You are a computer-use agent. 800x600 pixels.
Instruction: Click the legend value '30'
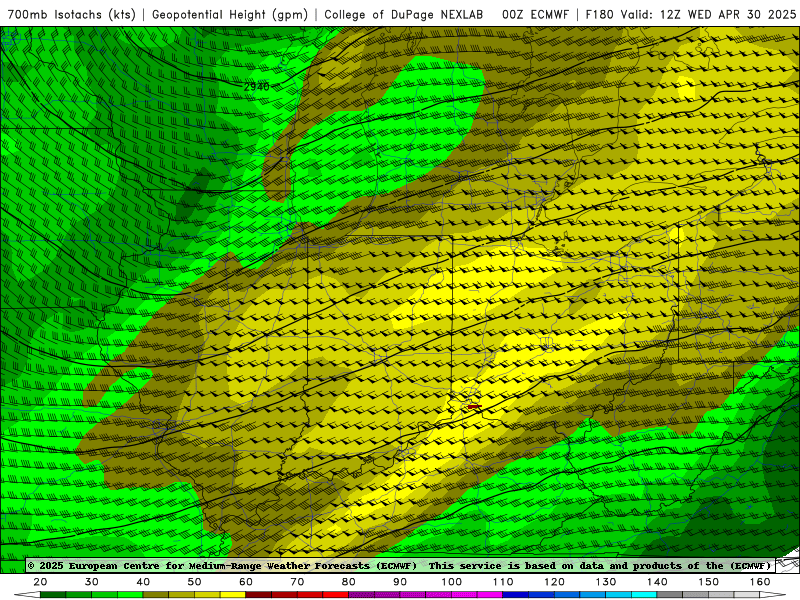pyautogui.click(x=92, y=582)
